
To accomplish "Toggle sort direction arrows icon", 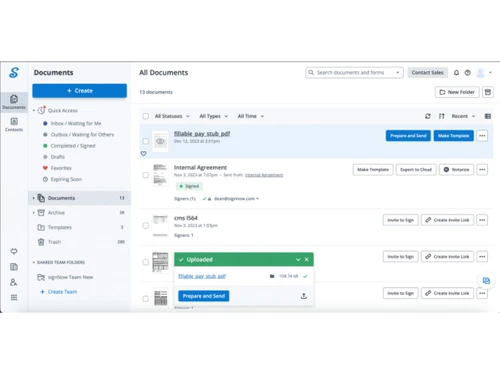I will click(442, 116).
